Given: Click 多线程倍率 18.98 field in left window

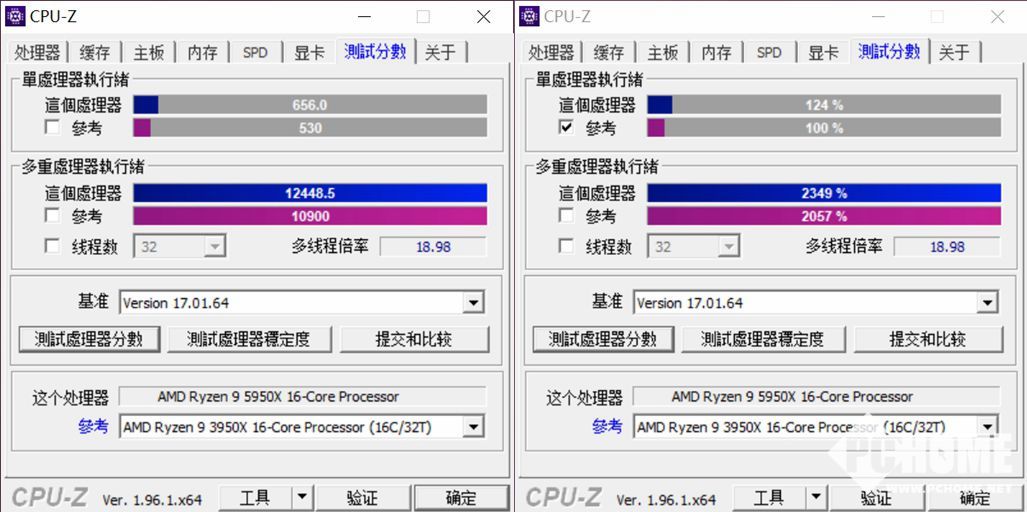Looking at the screenshot, I should click(433, 247).
